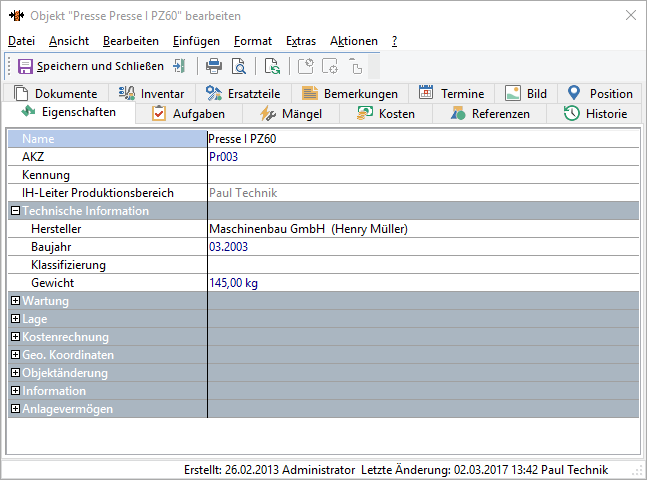
Task: Click the Bild picture icon
Action: (513, 93)
